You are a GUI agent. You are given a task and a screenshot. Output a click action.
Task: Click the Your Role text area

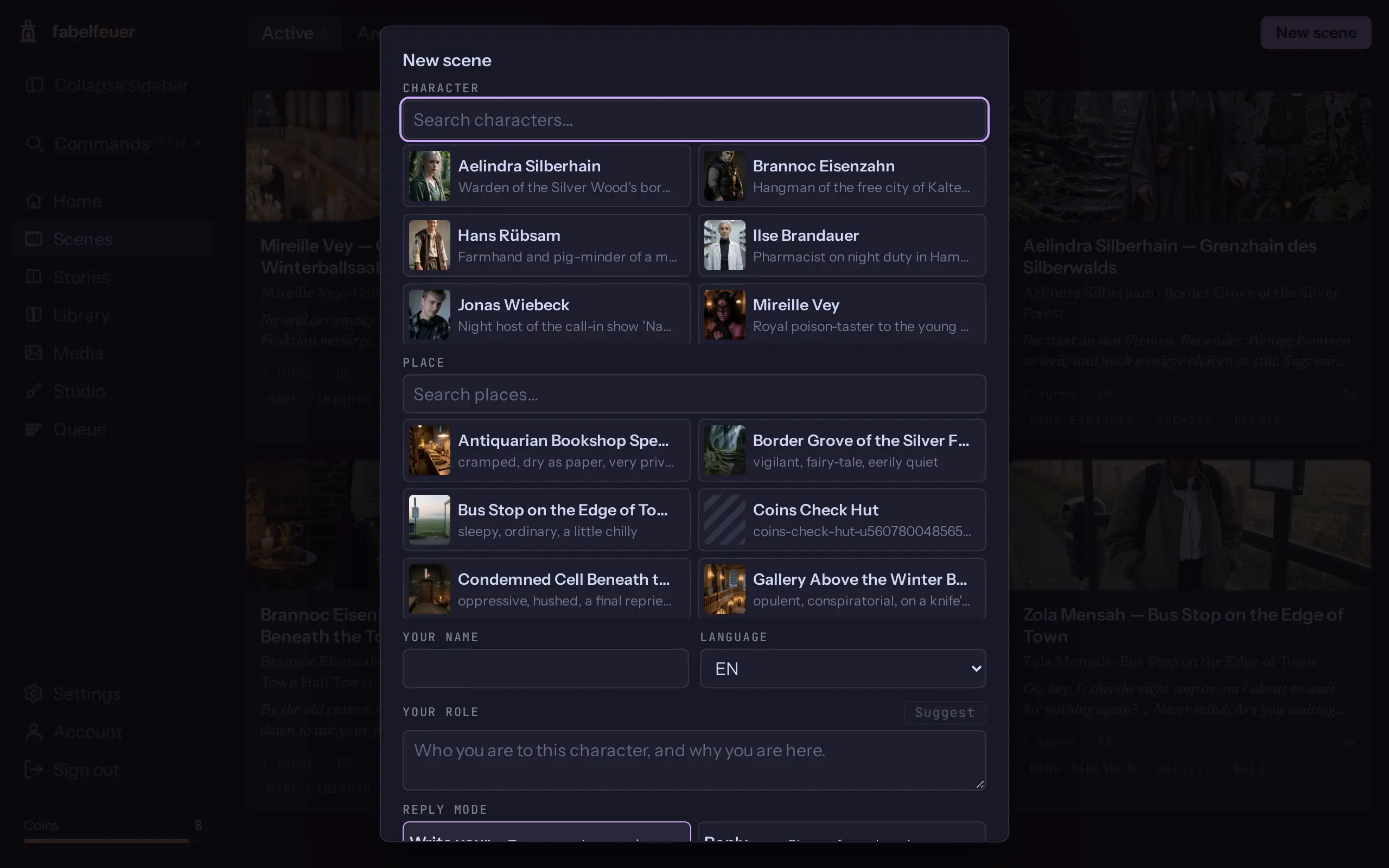(694, 760)
